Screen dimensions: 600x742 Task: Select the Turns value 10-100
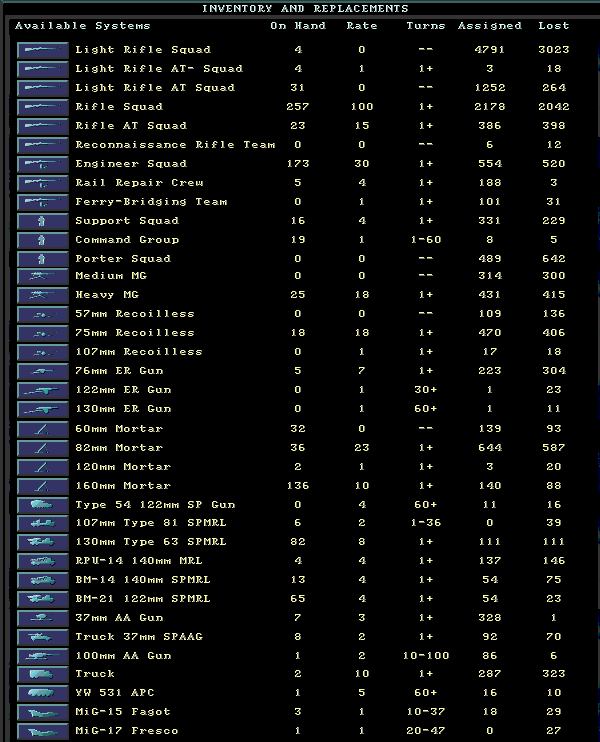tap(426, 655)
